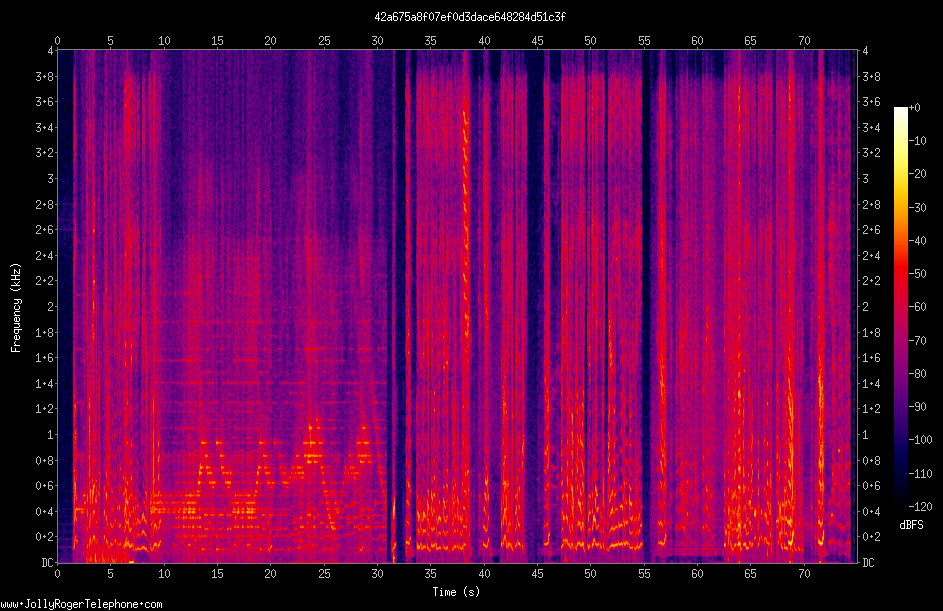The image size is (943, 611).
Task: Click '3.6' on the right frequency axis
Action: click(871, 102)
